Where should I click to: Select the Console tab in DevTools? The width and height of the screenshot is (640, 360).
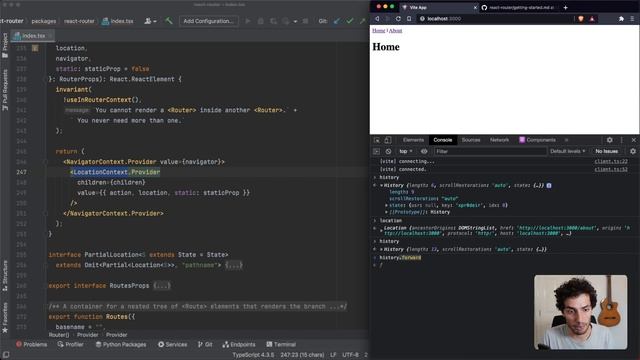pos(442,140)
